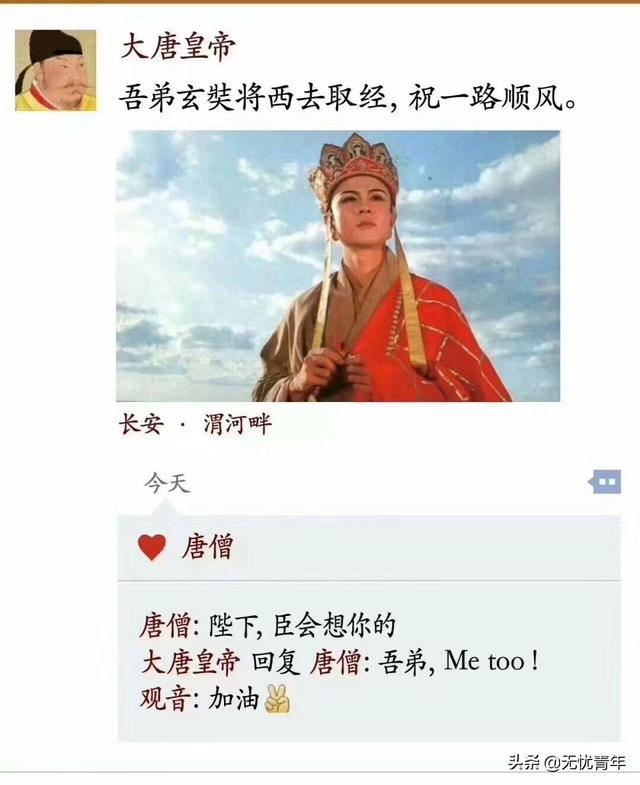Image resolution: width=640 pixels, height=785 pixels.
Task: Open poster name 大唐皇帝 at top
Action: [178, 48]
